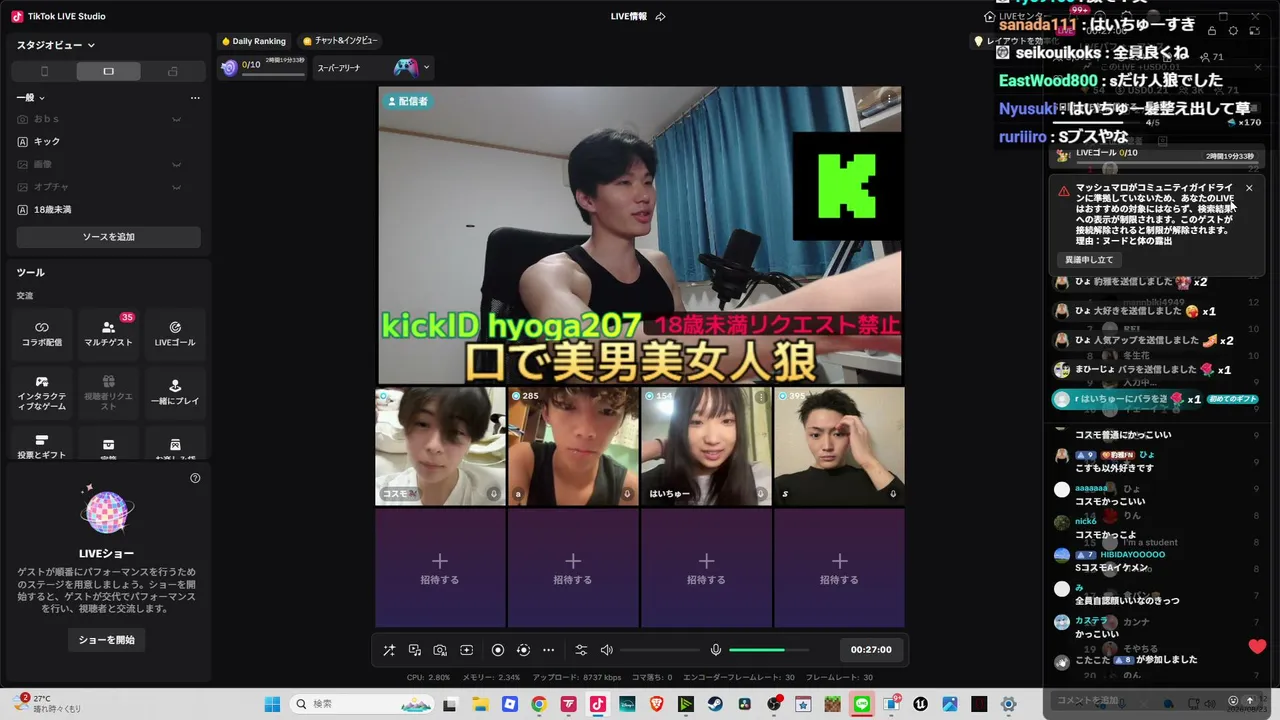Open the チャット&インタビュー tab
The image size is (1280, 720).
[340, 41]
